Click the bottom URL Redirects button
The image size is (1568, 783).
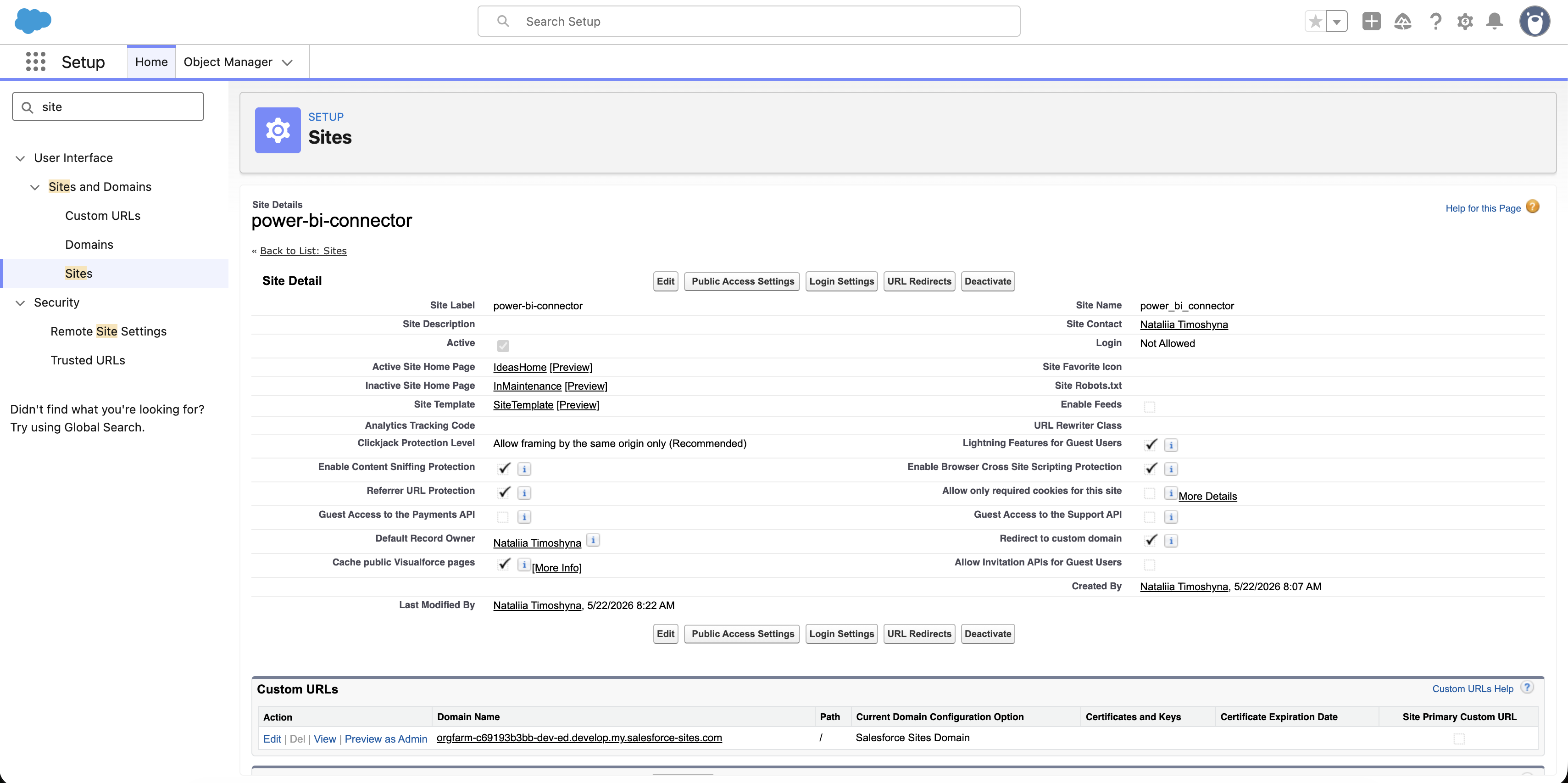coord(919,634)
